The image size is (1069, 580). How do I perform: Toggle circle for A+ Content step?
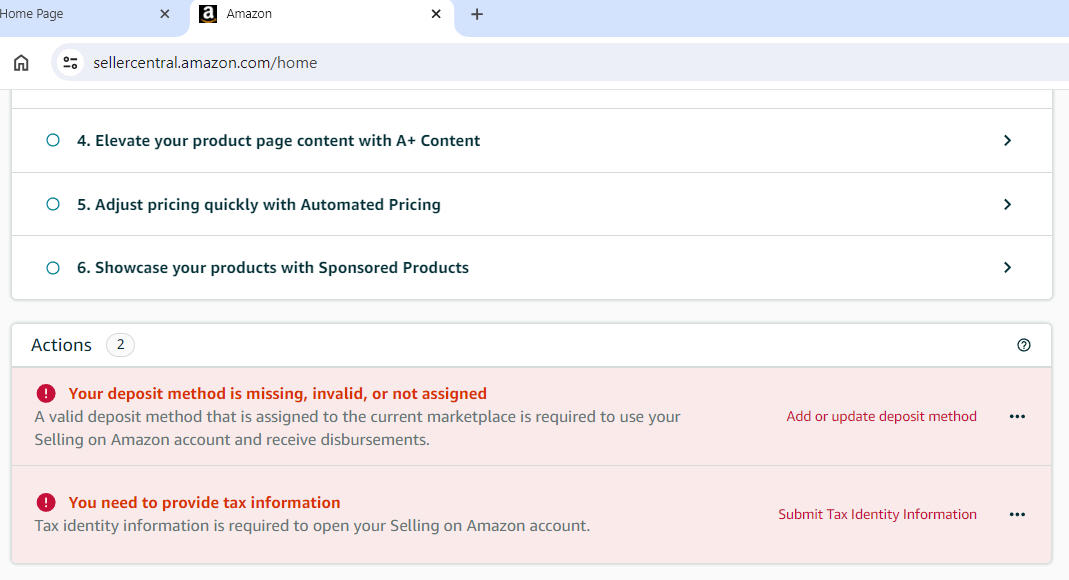53,141
